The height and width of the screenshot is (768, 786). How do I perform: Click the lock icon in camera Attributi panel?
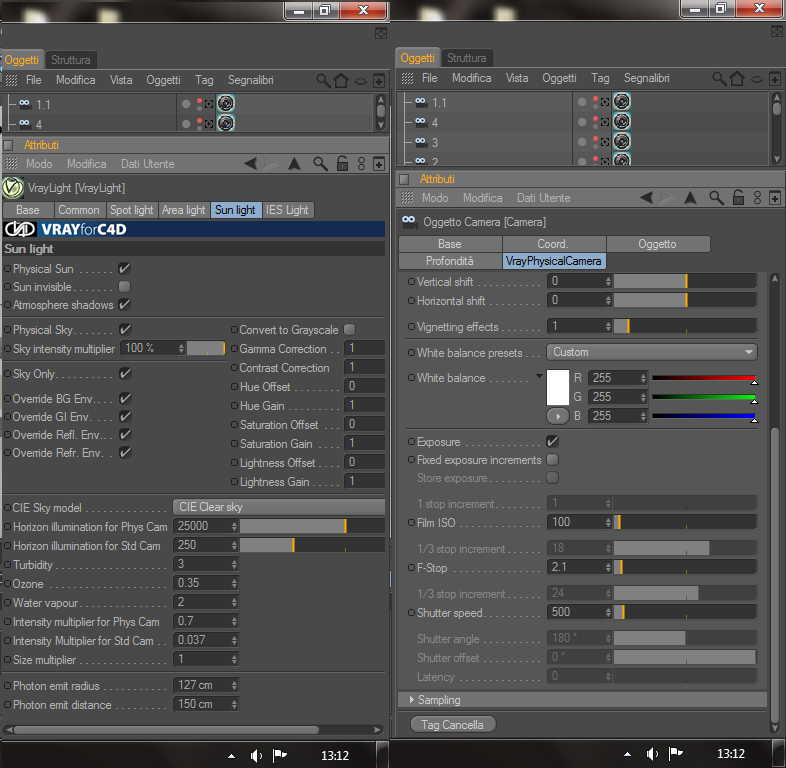pyautogui.click(x=738, y=198)
